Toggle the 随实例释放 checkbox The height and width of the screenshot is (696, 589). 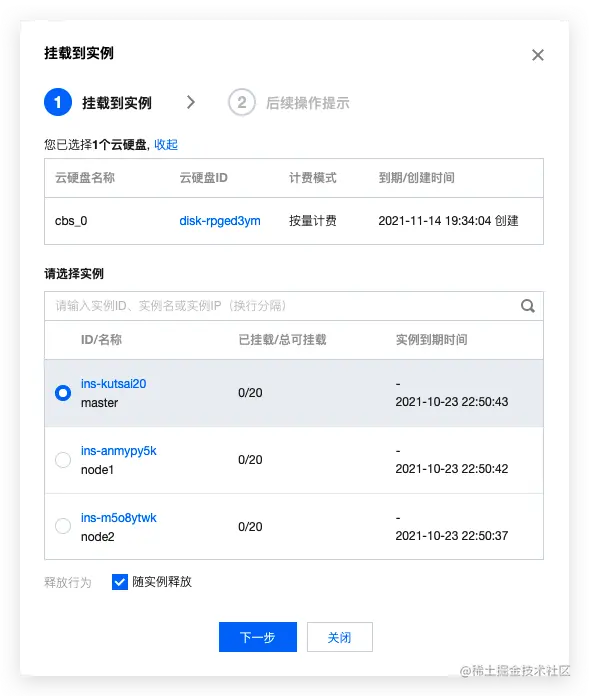[x=120, y=582]
